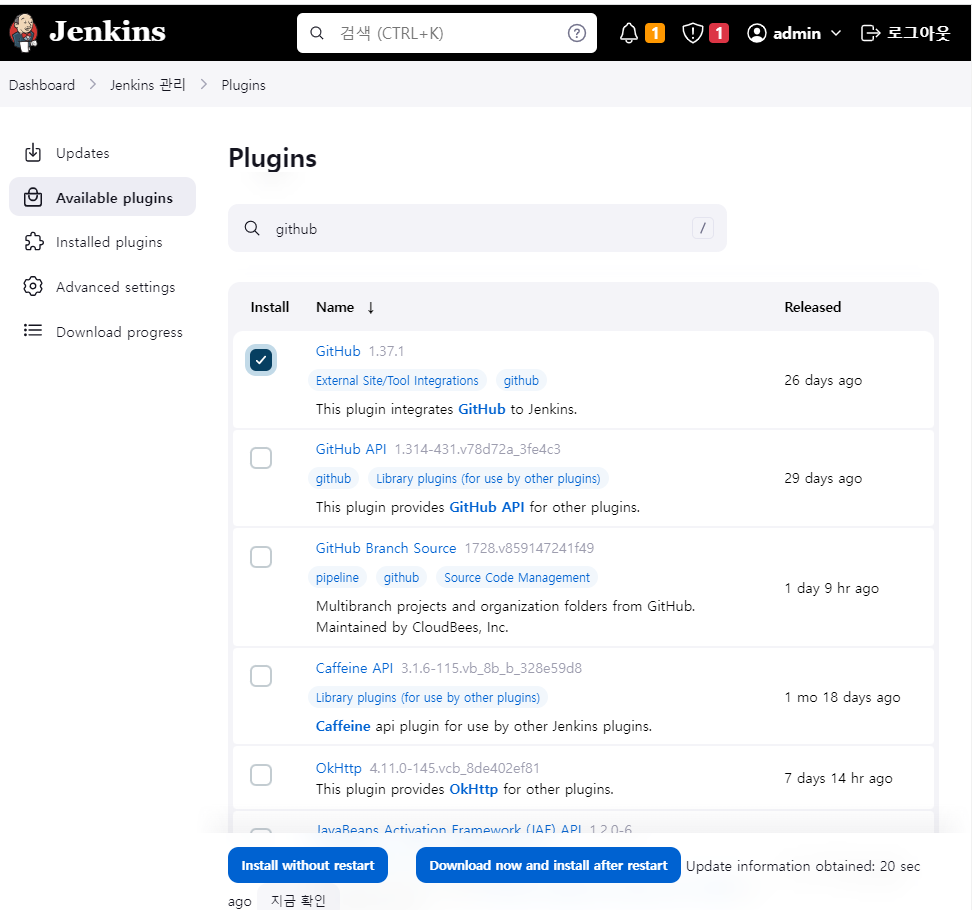Click Install without restart button
Image resolution: width=972 pixels, height=910 pixels.
click(307, 865)
